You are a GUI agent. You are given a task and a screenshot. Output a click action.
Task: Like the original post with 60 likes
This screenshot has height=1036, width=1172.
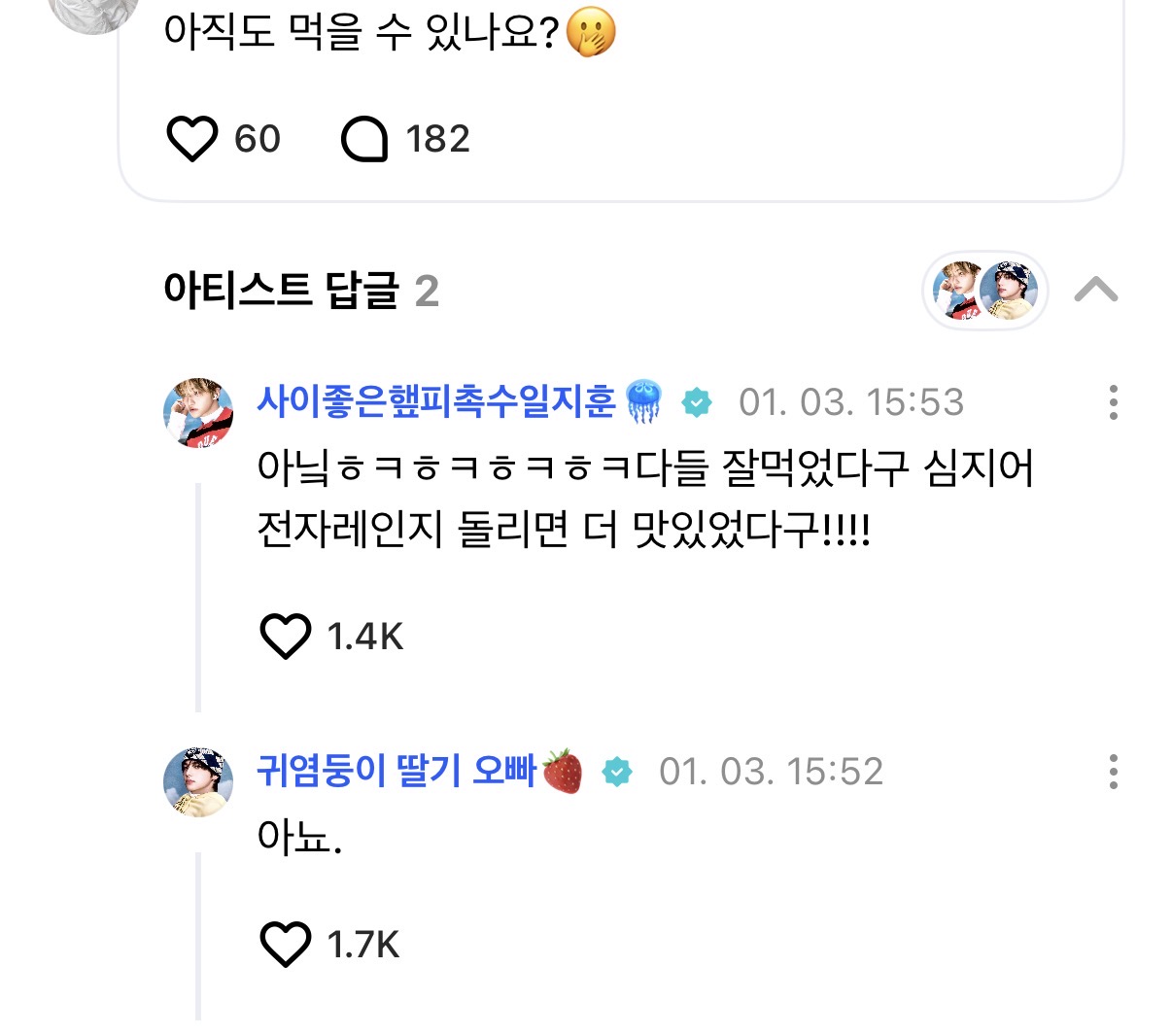pos(192,139)
